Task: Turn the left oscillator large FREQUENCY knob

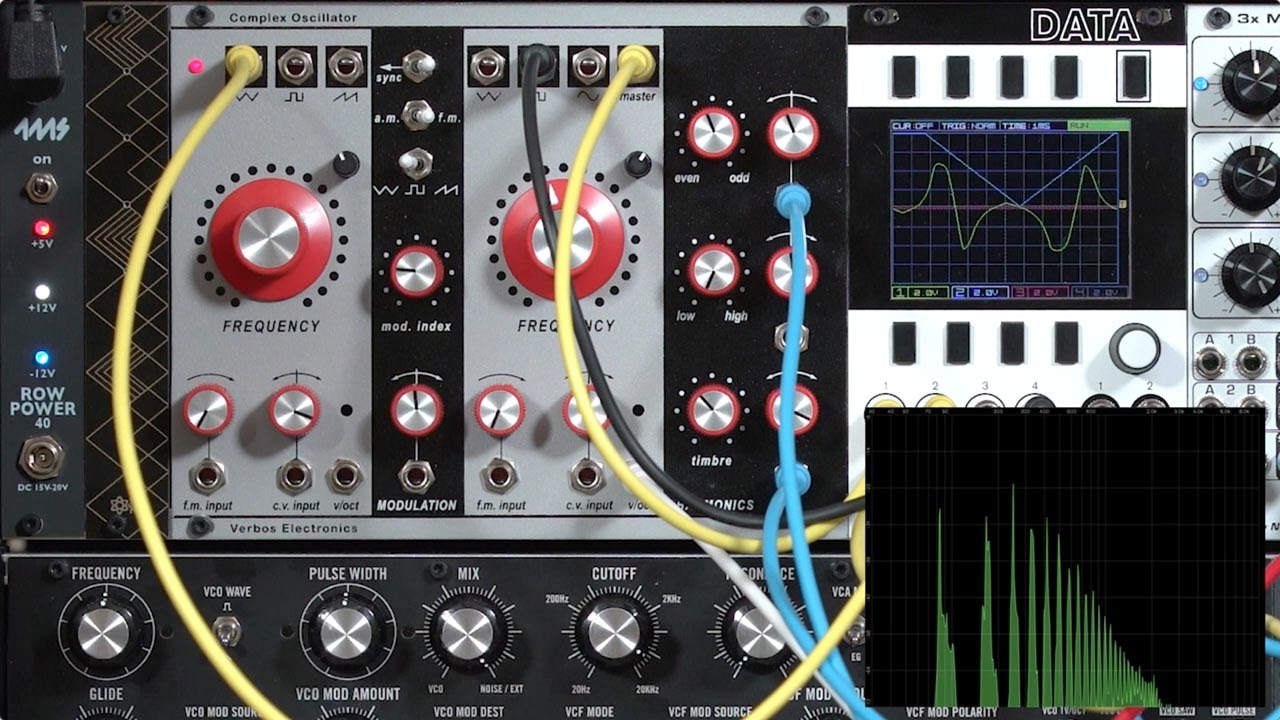Action: coord(269,240)
